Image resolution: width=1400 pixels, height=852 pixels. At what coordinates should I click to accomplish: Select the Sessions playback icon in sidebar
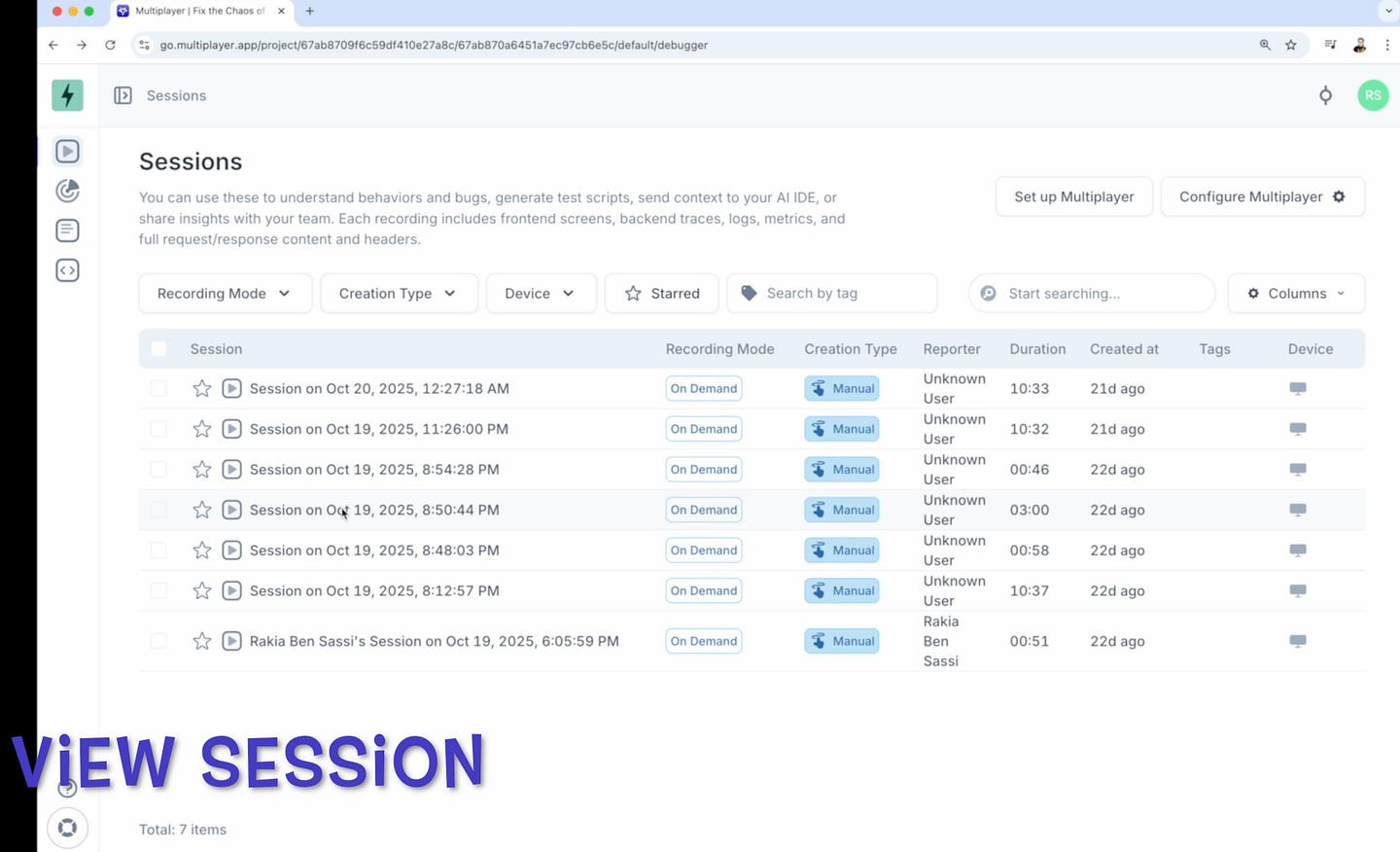click(x=67, y=151)
